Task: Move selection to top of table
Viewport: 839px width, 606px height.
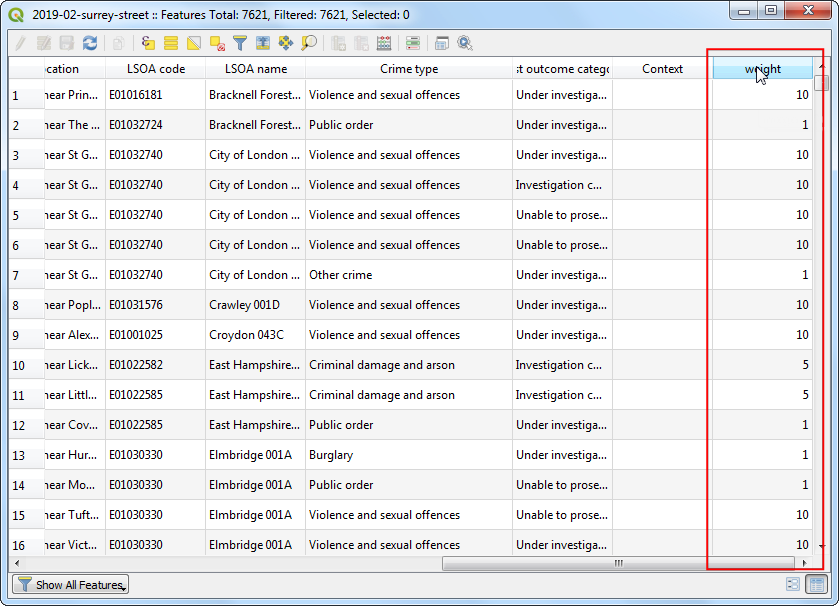Action: pyautogui.click(x=263, y=43)
